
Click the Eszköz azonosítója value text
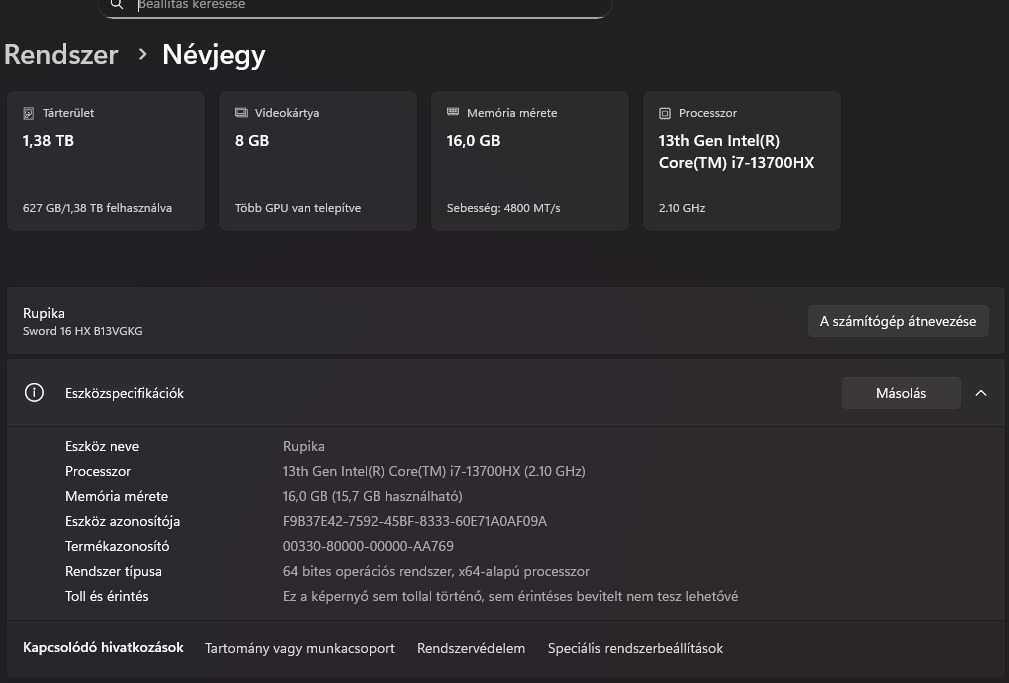coord(415,521)
